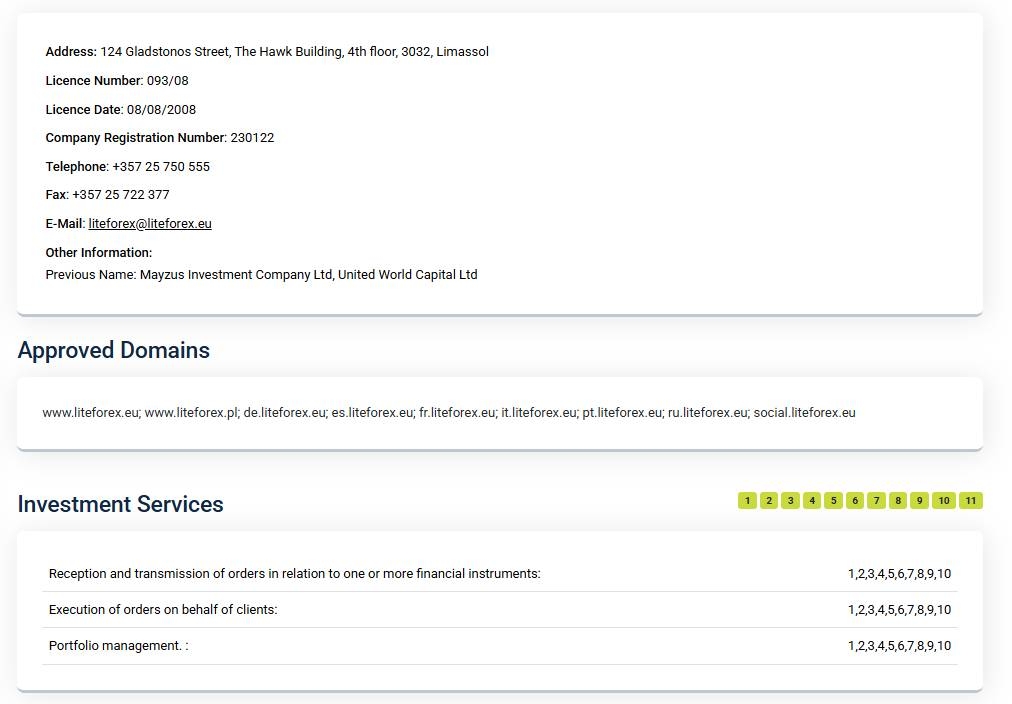This screenshot has height=704, width=1012.
Task: Click the Reception and transmission of orders row
Action: (294, 574)
